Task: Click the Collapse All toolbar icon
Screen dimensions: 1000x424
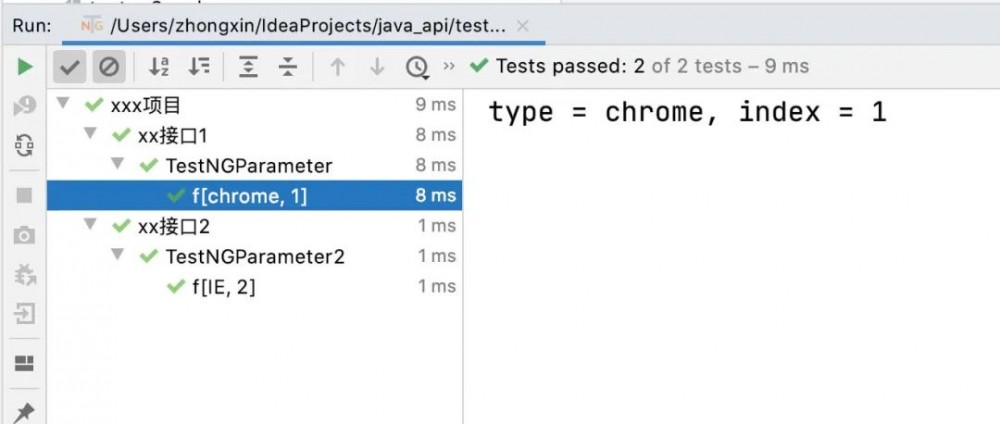Action: point(288,67)
